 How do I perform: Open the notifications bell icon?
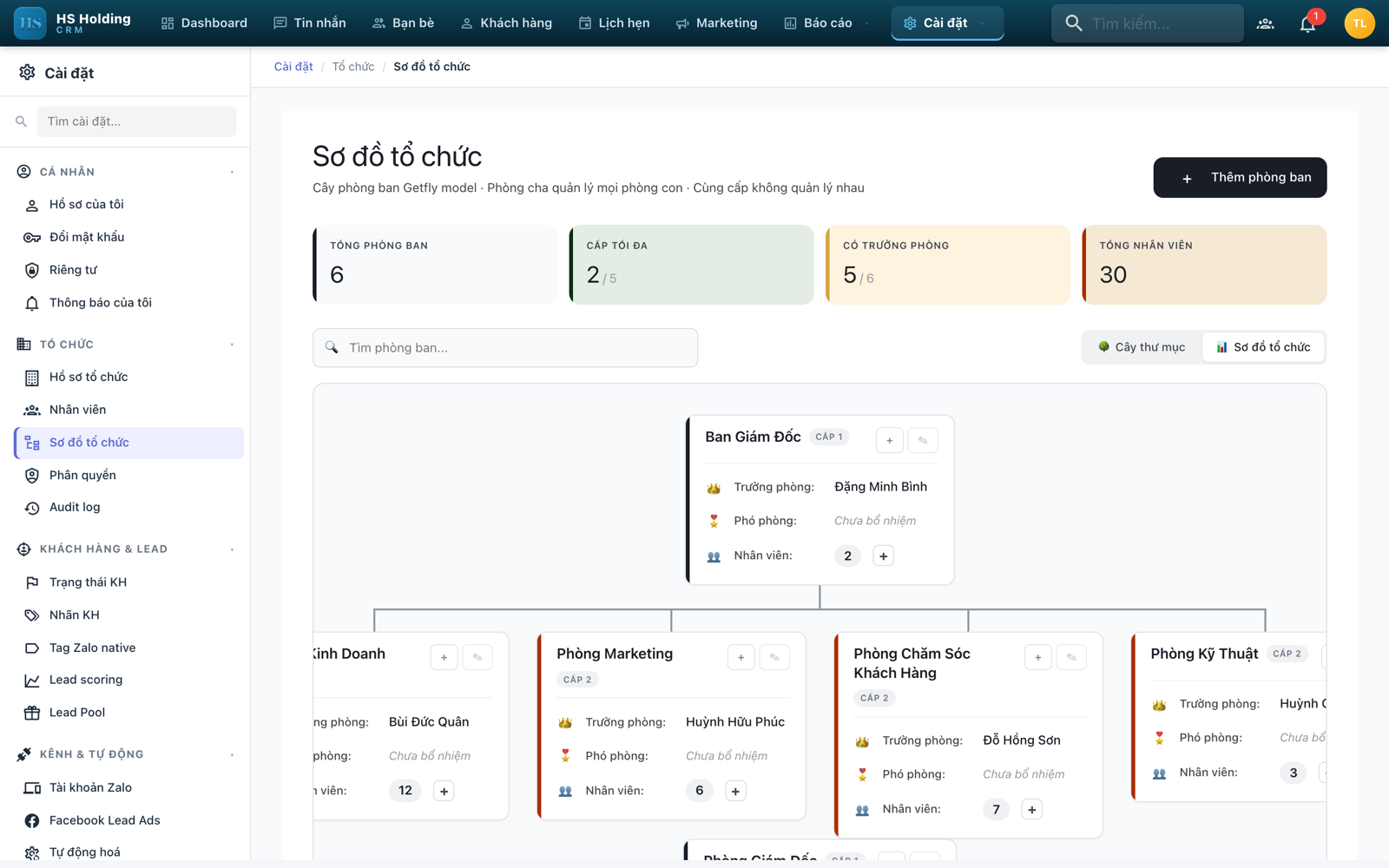[1307, 23]
